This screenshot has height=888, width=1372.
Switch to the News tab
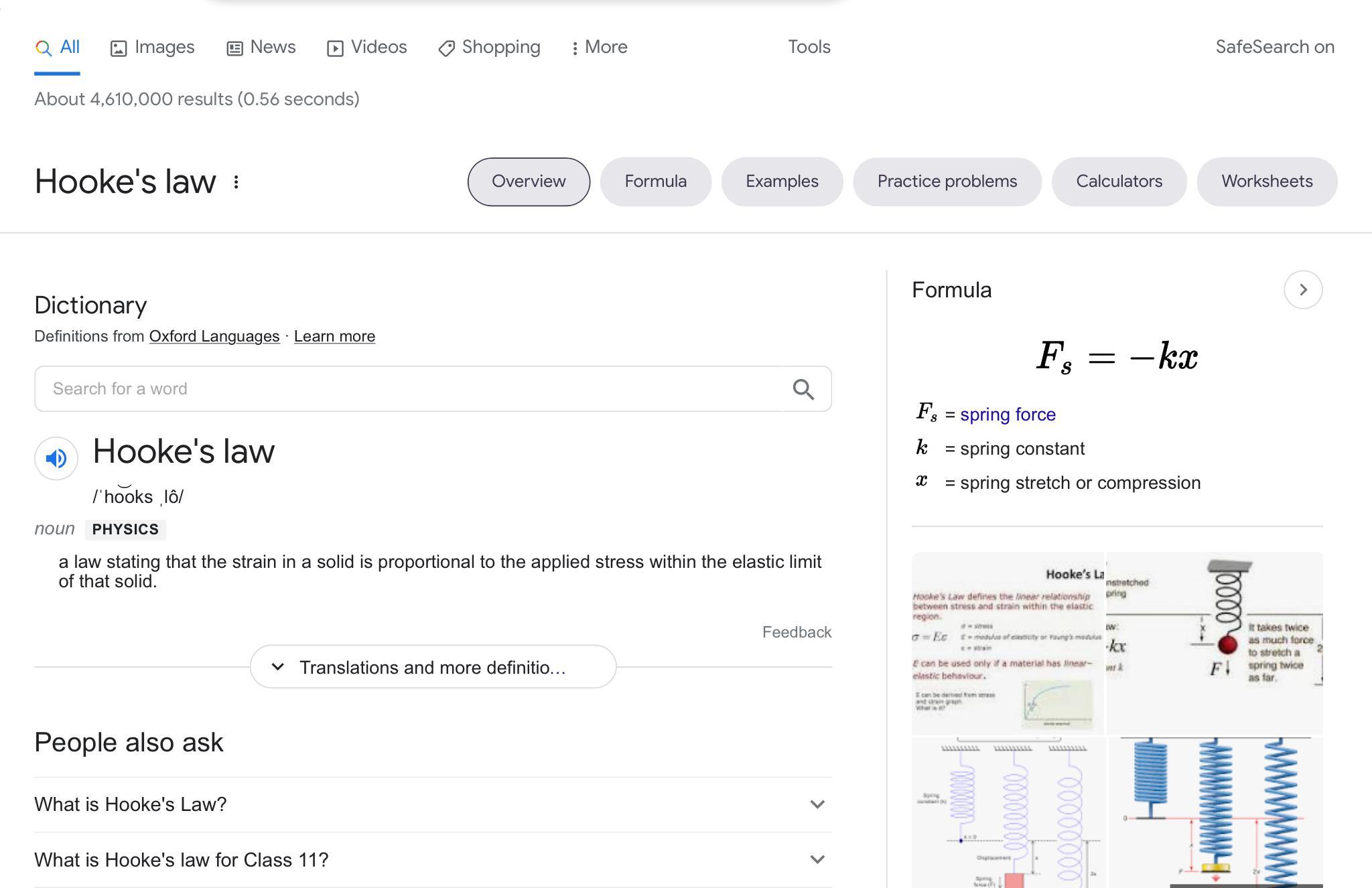261,48
